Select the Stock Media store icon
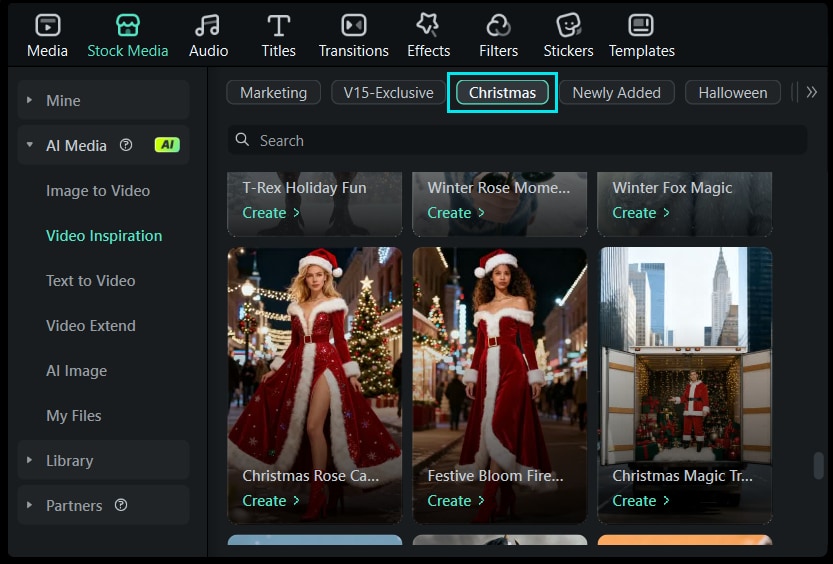Viewport: 833px width, 564px height. coord(128,25)
